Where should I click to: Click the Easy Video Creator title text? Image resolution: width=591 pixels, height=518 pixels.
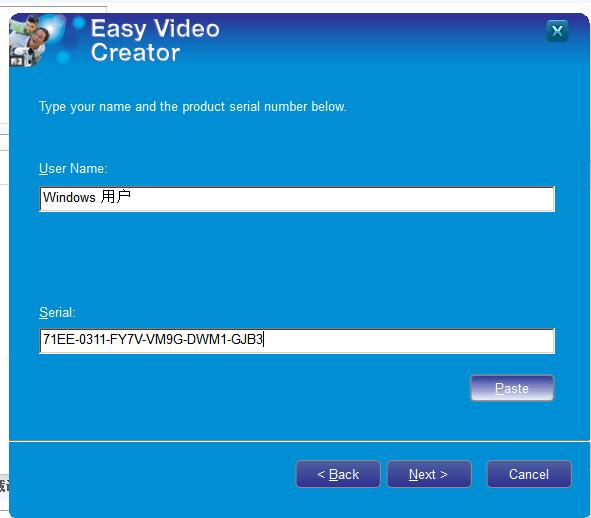click(x=155, y=40)
